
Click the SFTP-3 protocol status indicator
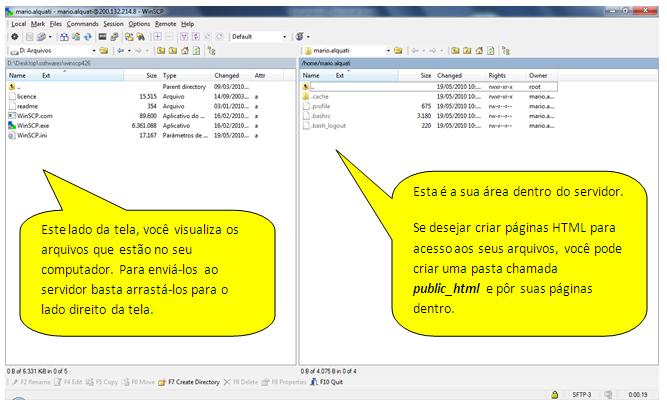581,395
